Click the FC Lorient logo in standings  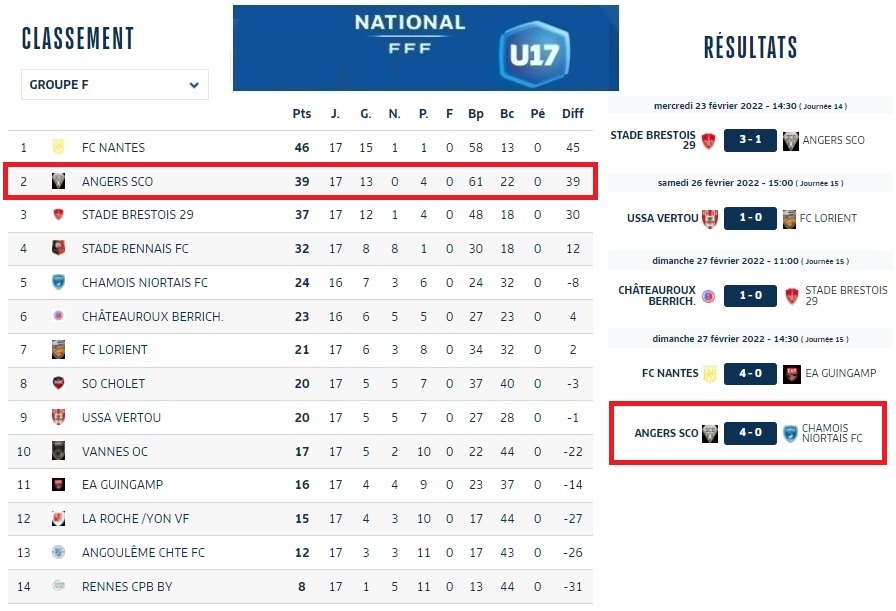(58, 350)
